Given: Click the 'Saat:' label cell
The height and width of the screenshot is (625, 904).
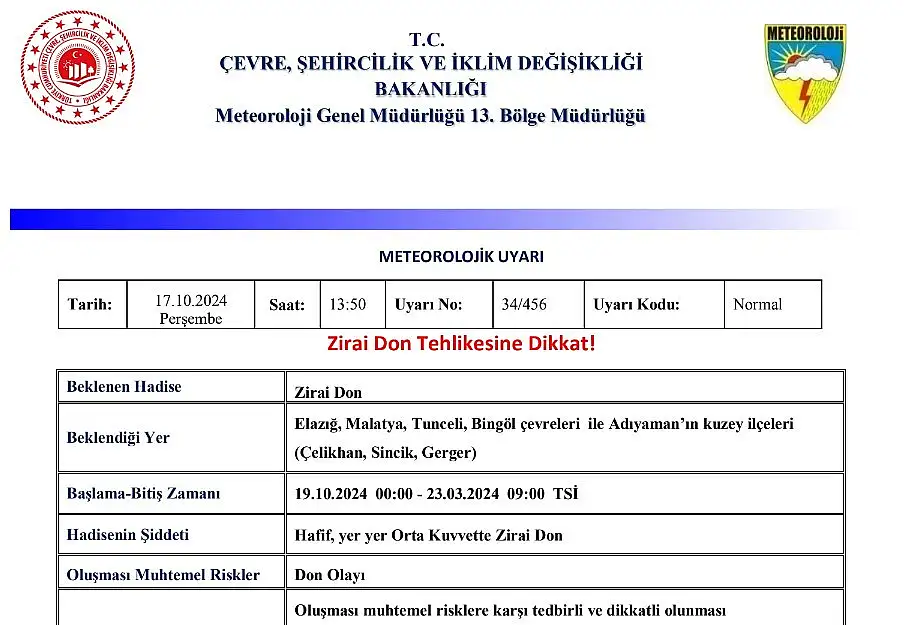Looking at the screenshot, I should [x=287, y=305].
